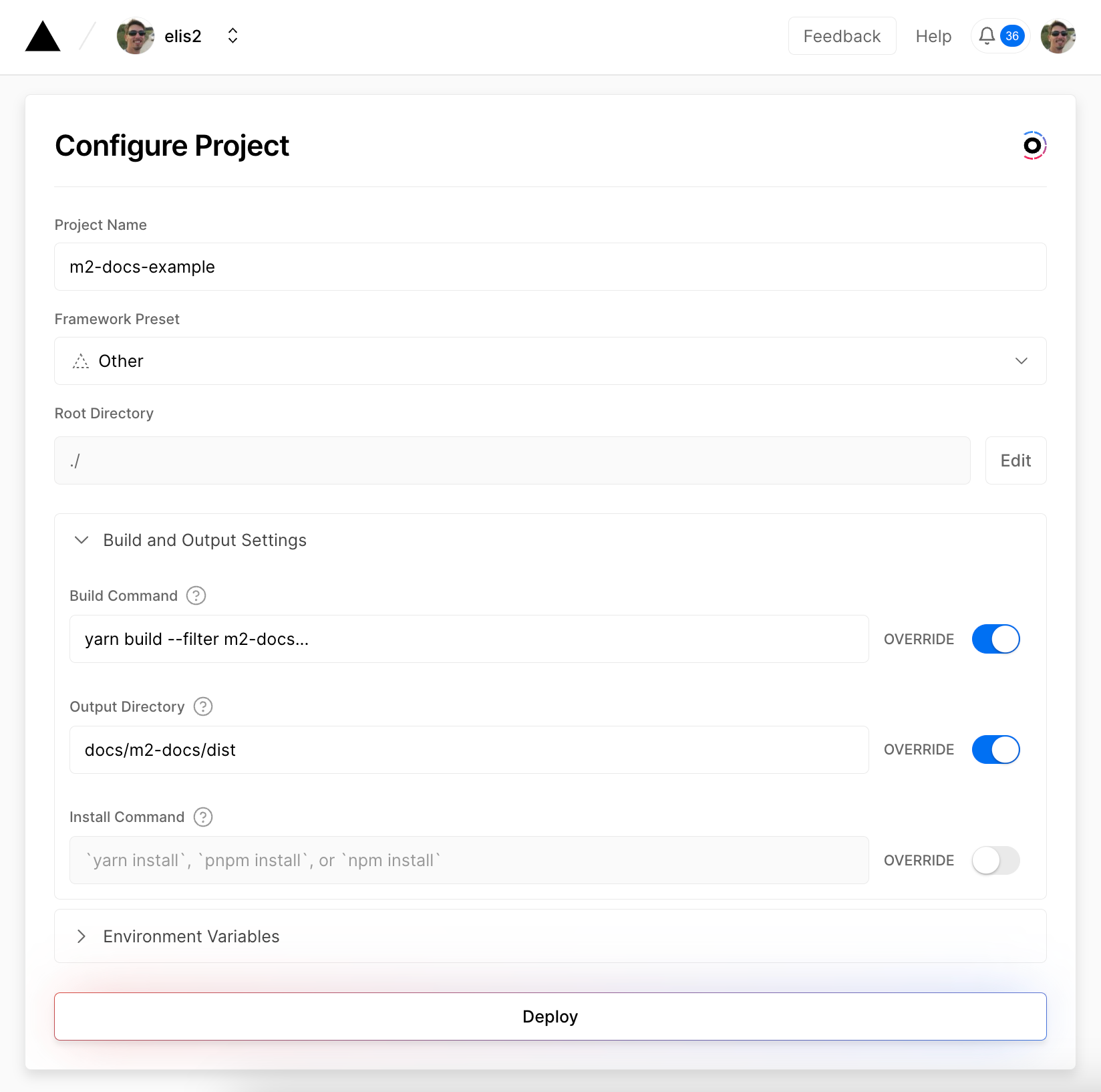This screenshot has height=1092, width=1101.
Task: Click the circular logo beside Configure Project
Action: (x=1033, y=146)
